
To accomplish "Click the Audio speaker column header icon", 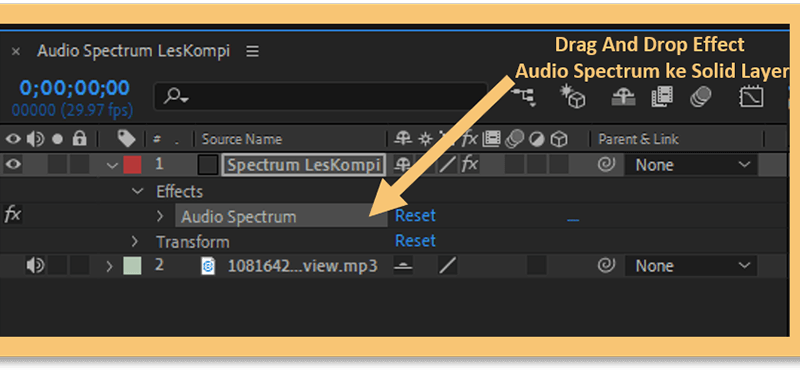I will [35, 139].
